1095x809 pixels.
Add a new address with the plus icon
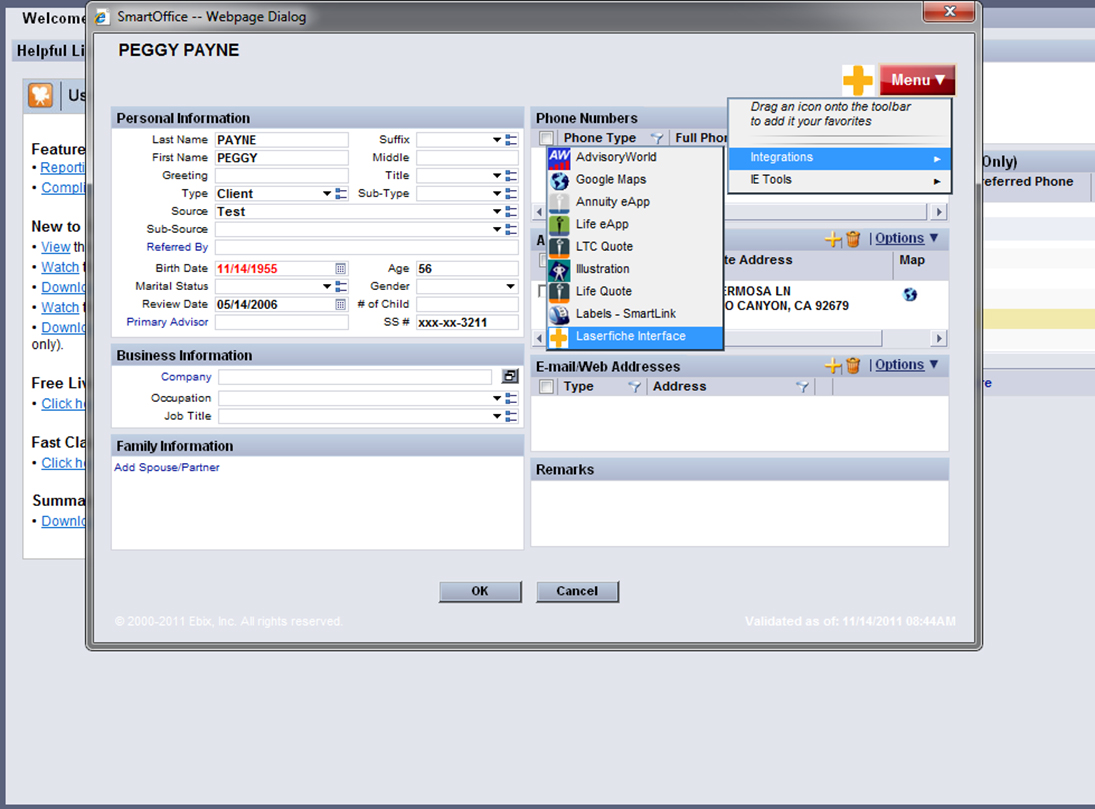[833, 240]
